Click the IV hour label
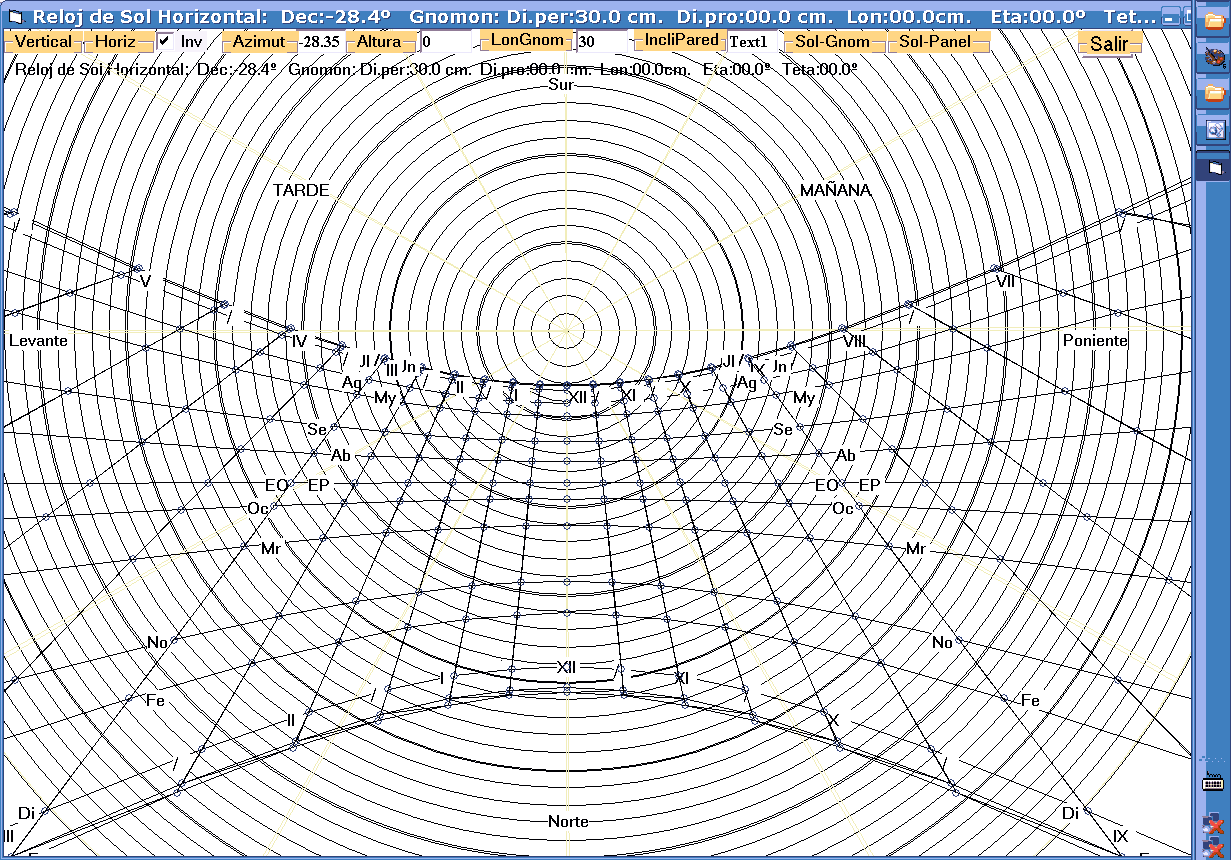1231x860 pixels. point(300,340)
